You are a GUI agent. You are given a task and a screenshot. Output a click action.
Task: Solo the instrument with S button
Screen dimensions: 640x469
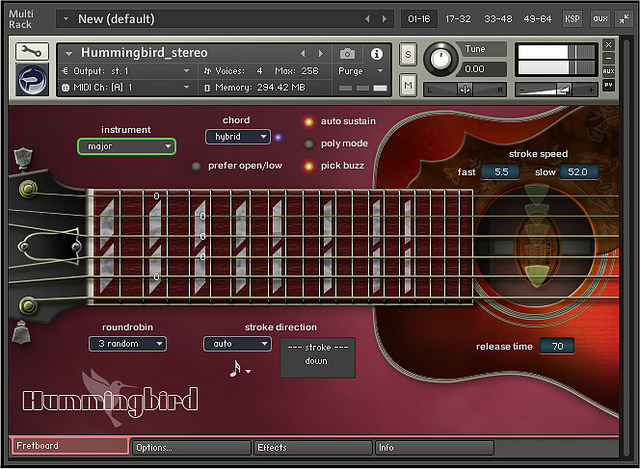pyautogui.click(x=408, y=54)
